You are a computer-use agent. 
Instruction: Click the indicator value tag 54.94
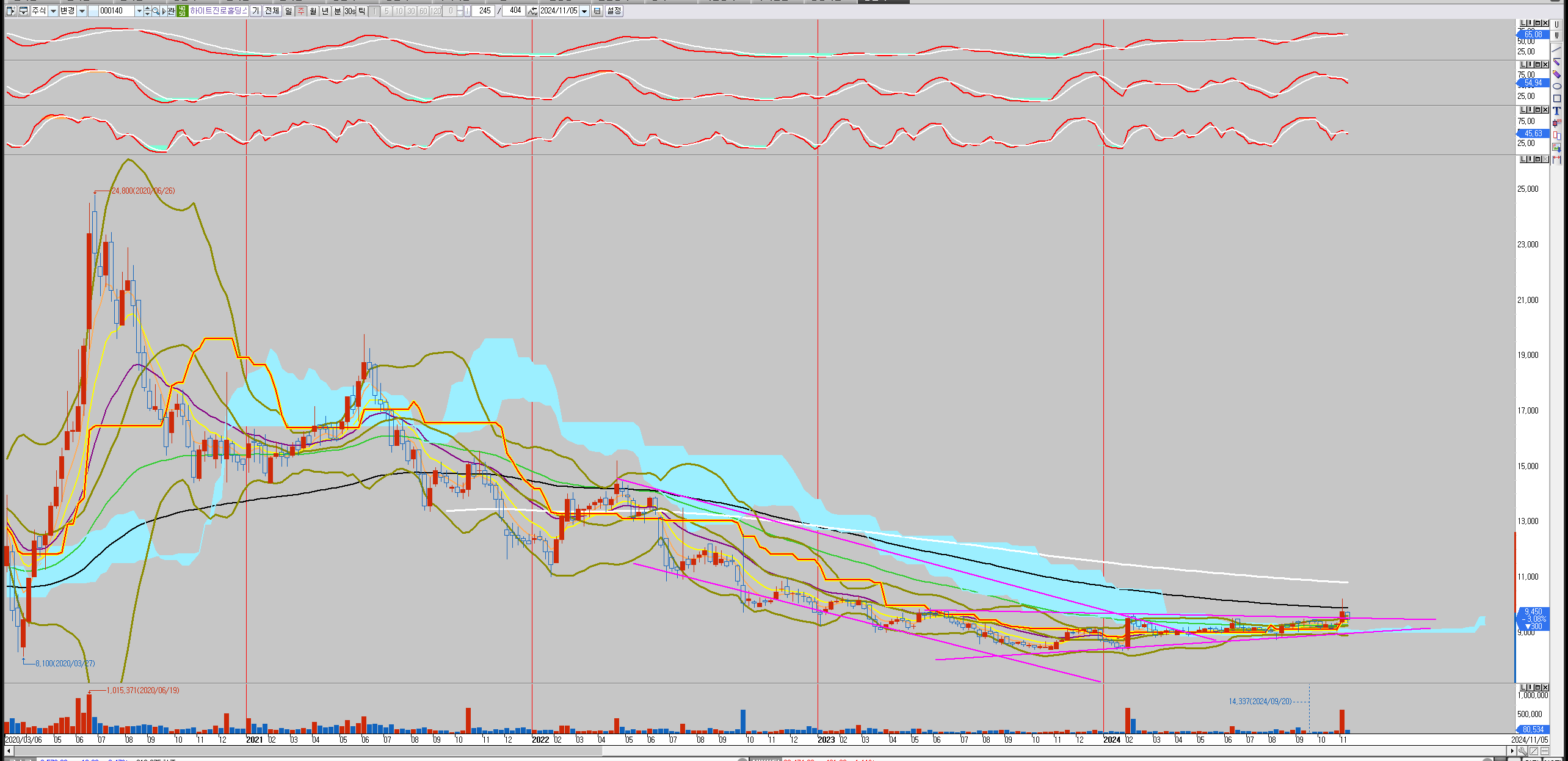click(1533, 82)
